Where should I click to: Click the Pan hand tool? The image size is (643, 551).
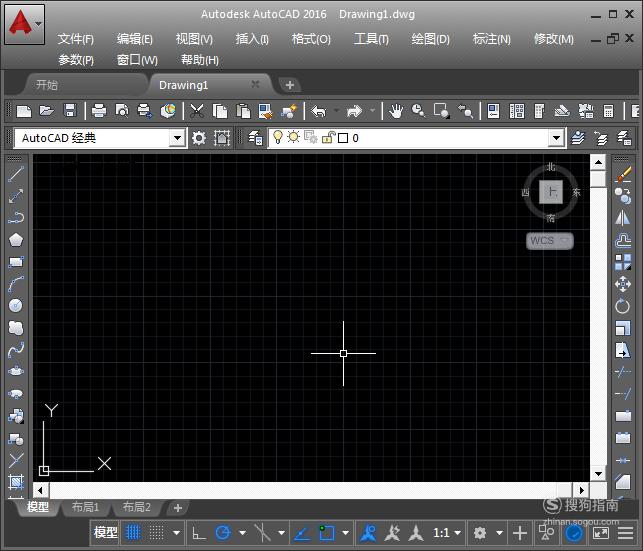pyautogui.click(x=396, y=111)
